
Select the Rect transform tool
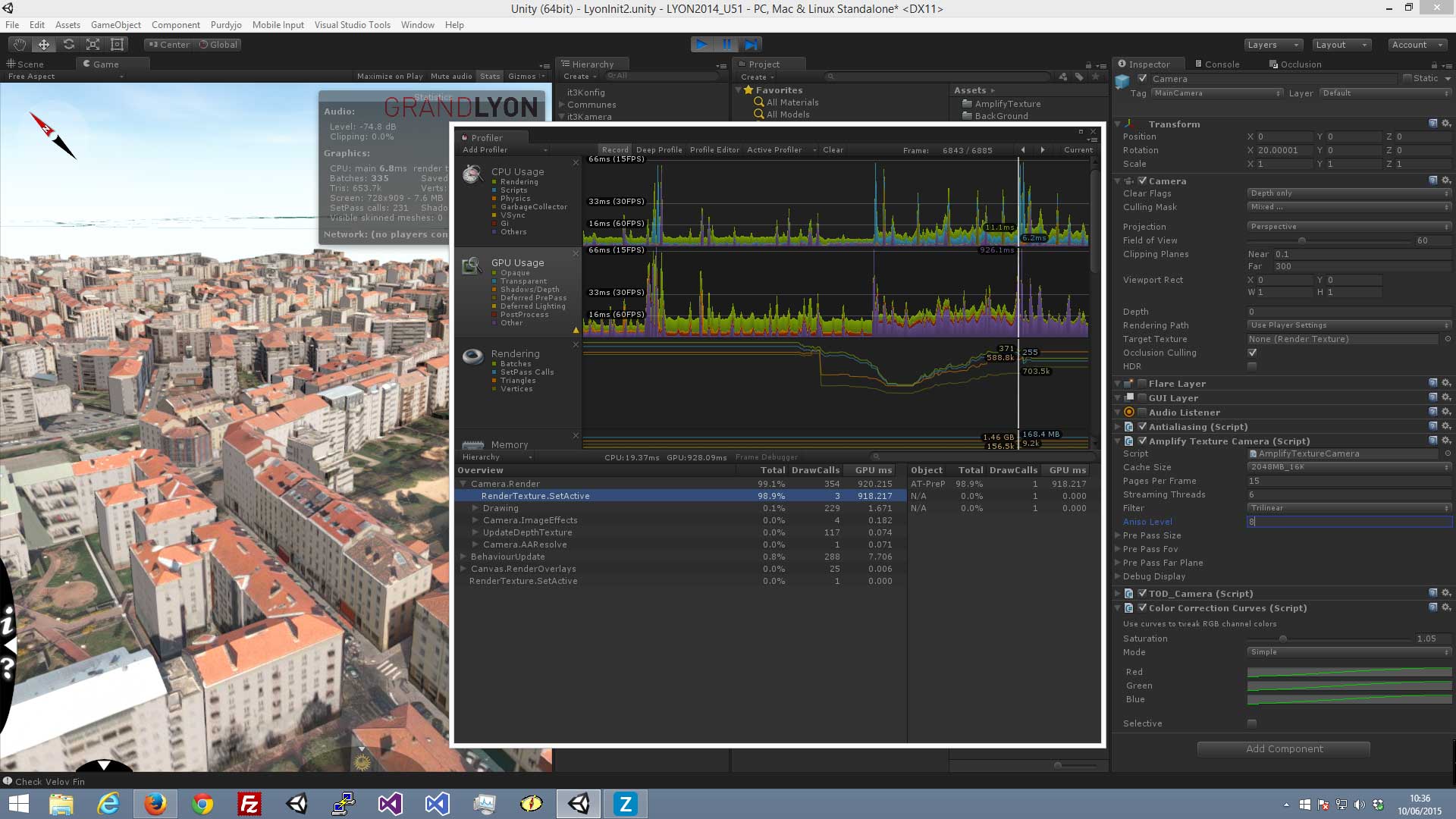pyautogui.click(x=117, y=45)
